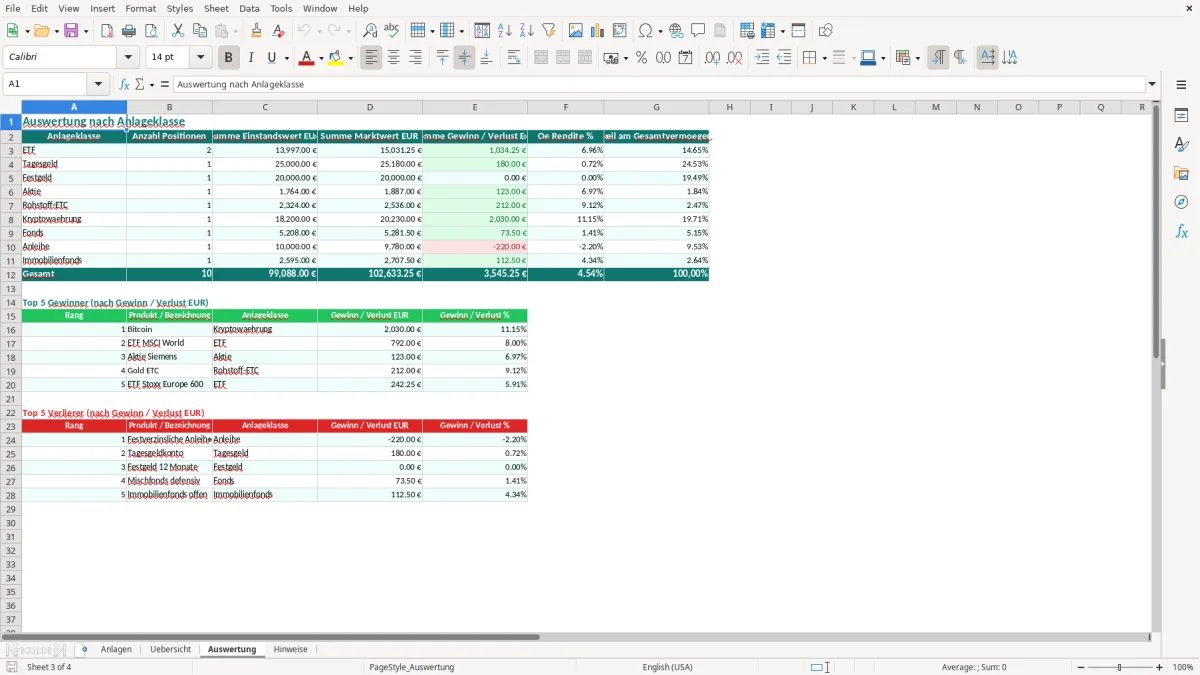1200x675 pixels.
Task: Click the Print icon
Action: [x=129, y=31]
